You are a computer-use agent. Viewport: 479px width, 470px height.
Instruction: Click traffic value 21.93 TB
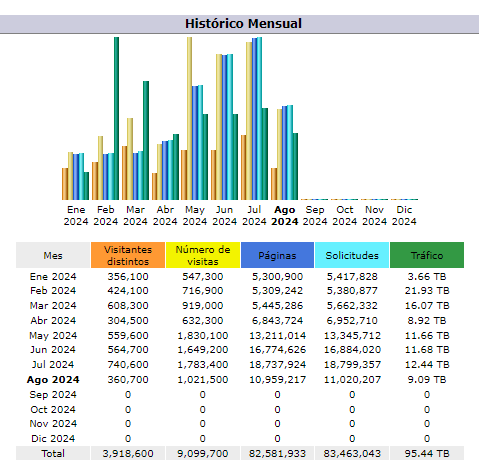coord(427,291)
